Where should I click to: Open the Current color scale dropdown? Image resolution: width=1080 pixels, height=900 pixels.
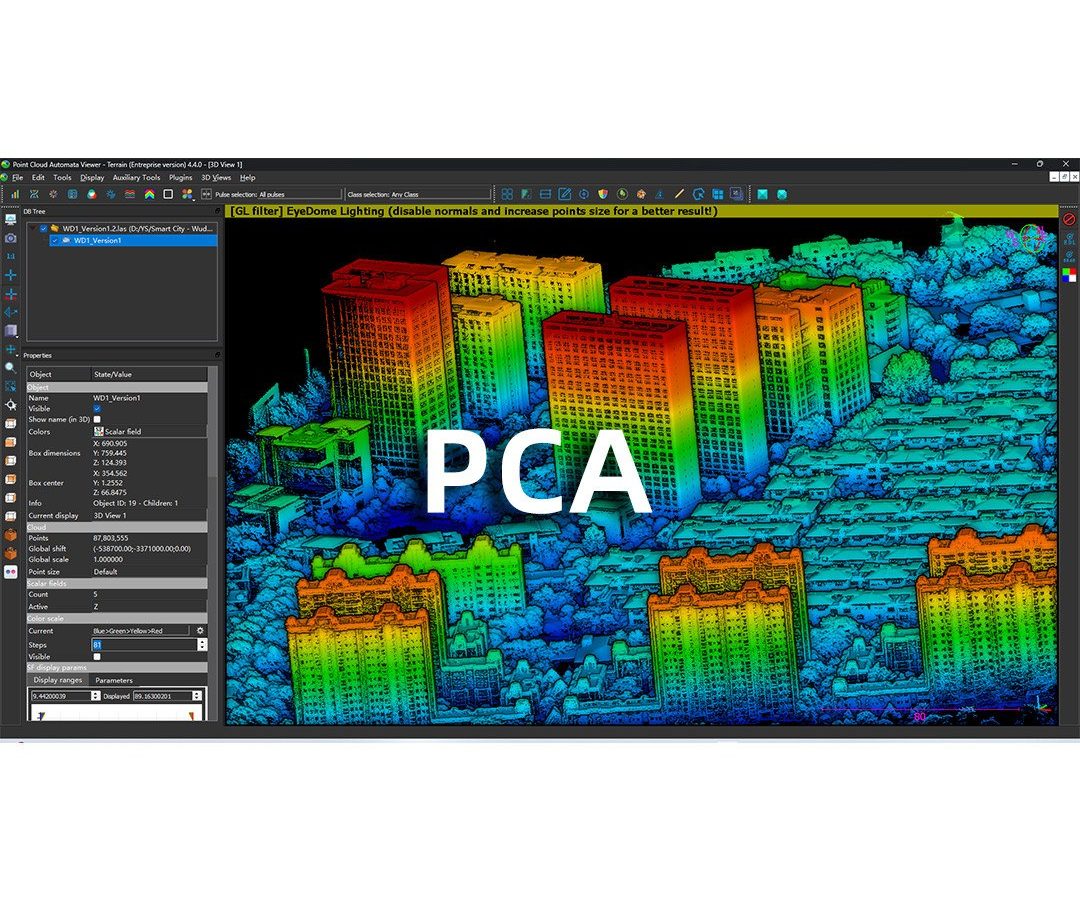tap(141, 631)
